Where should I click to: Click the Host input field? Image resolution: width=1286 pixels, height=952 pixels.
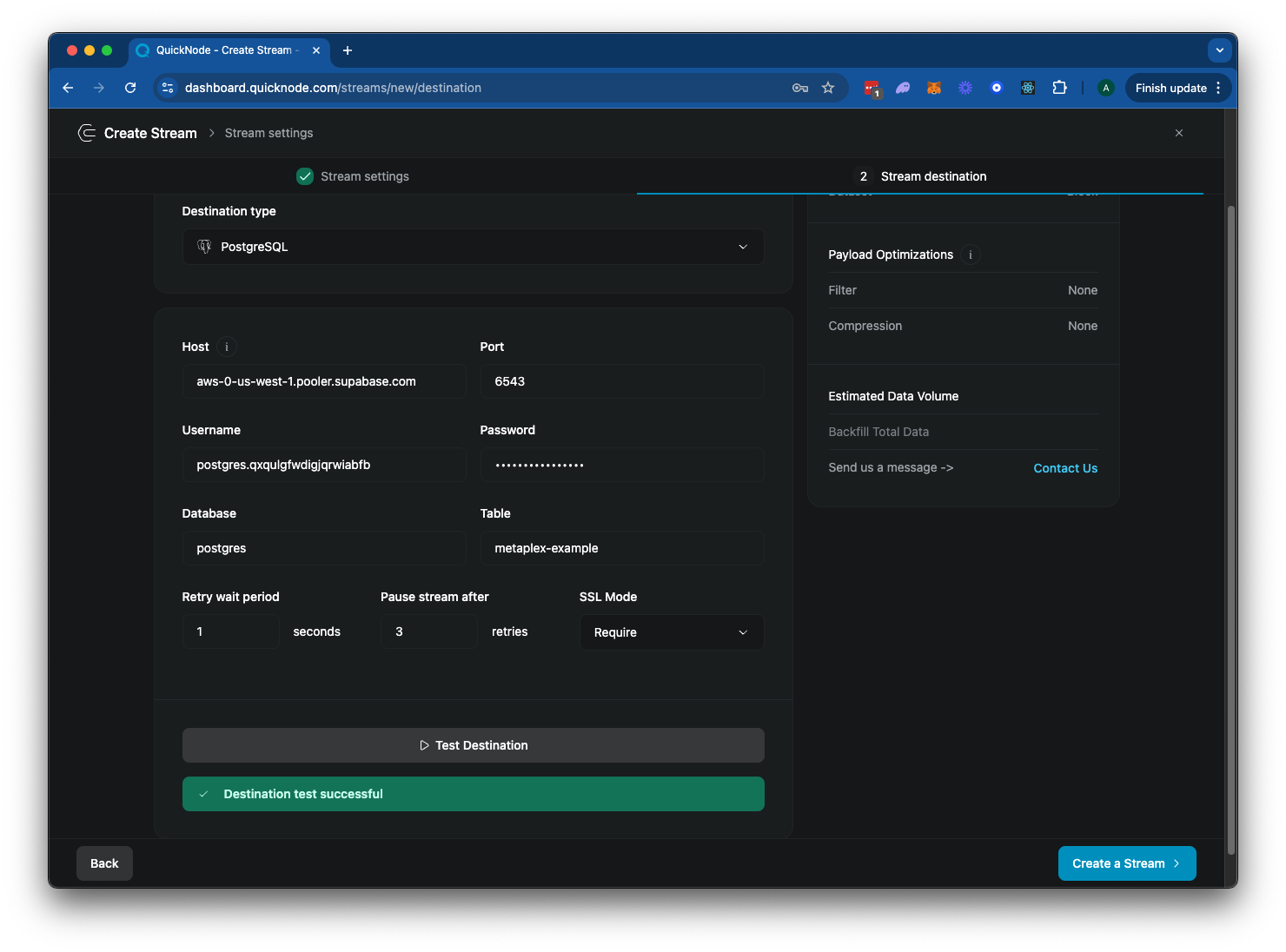pyautogui.click(x=324, y=381)
